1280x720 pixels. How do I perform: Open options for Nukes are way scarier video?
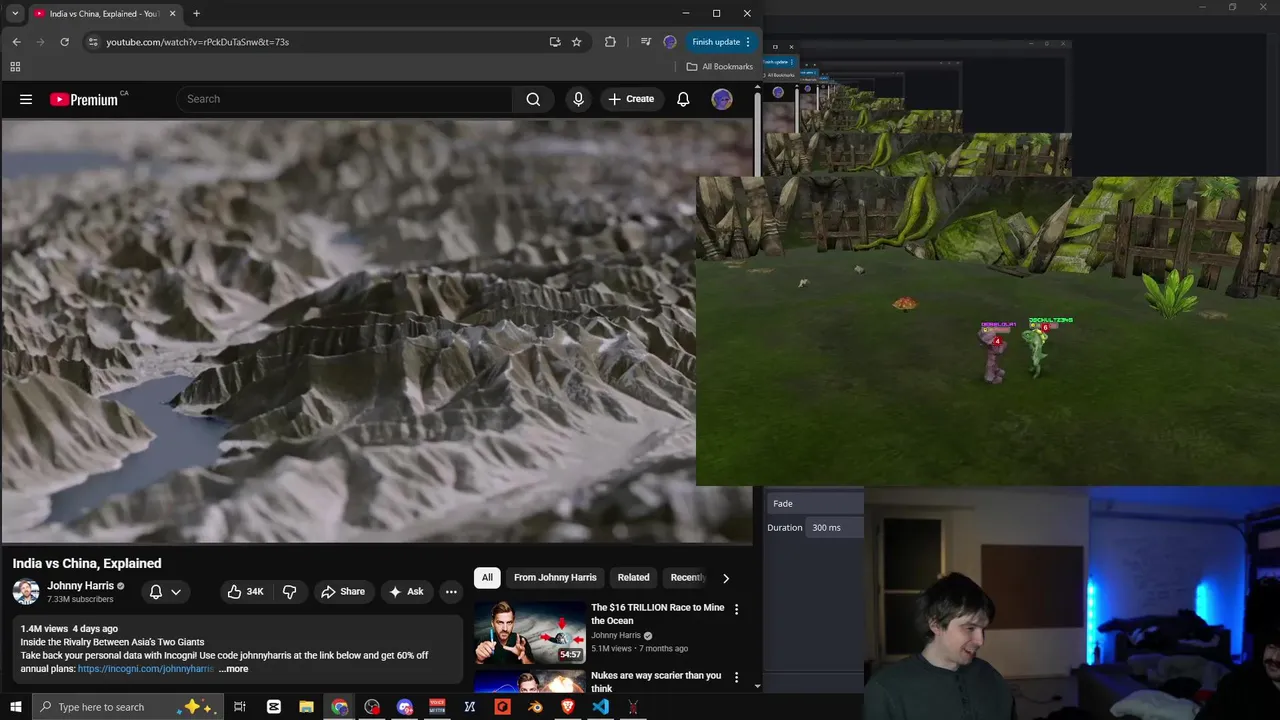point(737,677)
